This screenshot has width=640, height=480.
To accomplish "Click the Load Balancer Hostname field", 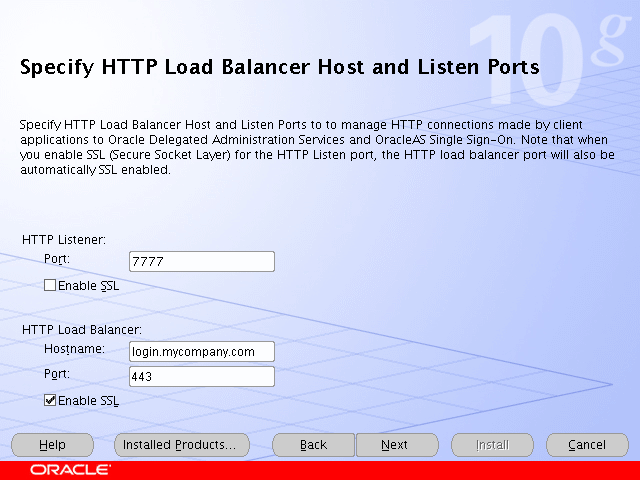I will pos(202,351).
